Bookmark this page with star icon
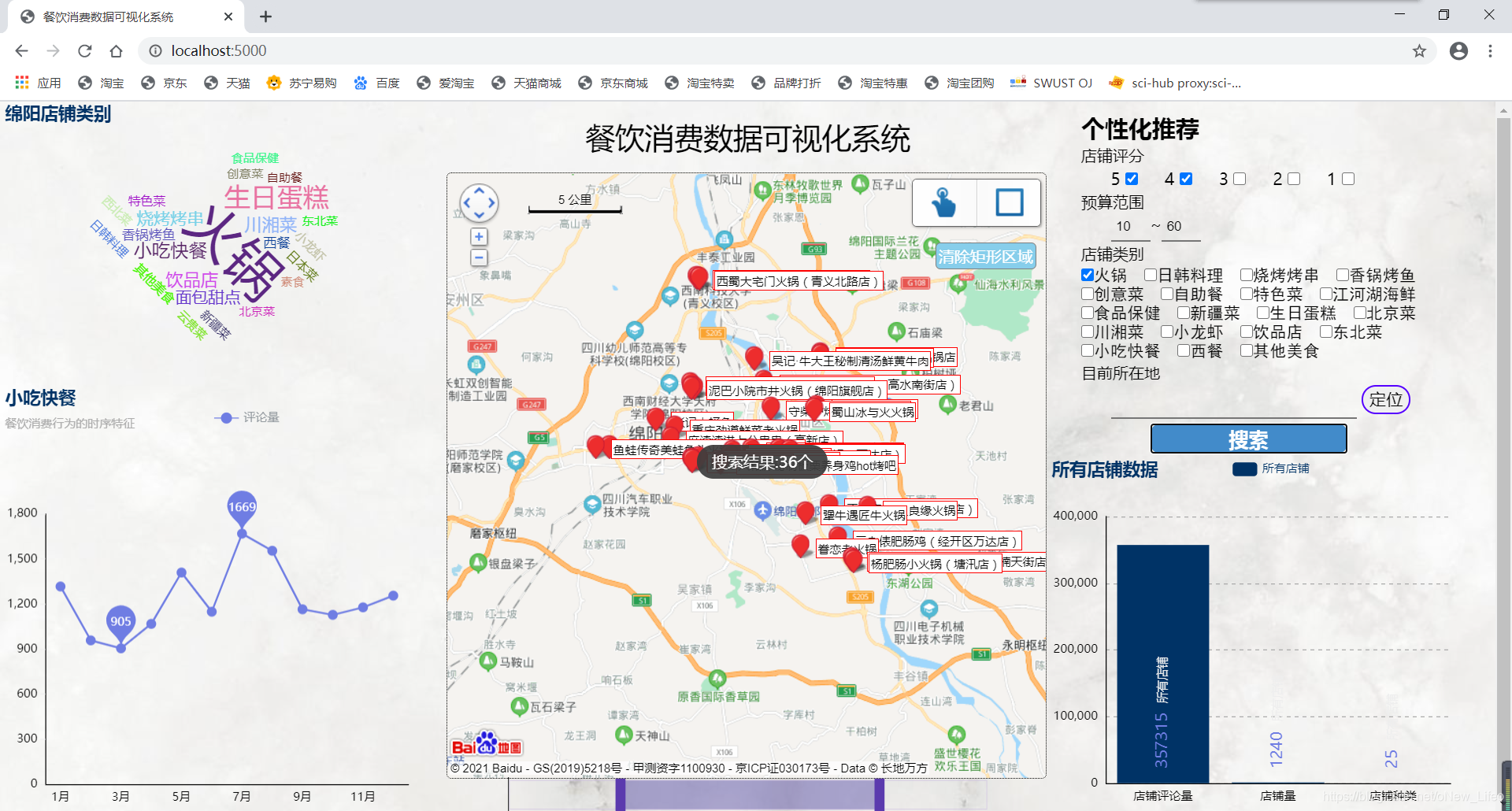1512x811 pixels. pyautogui.click(x=1419, y=50)
